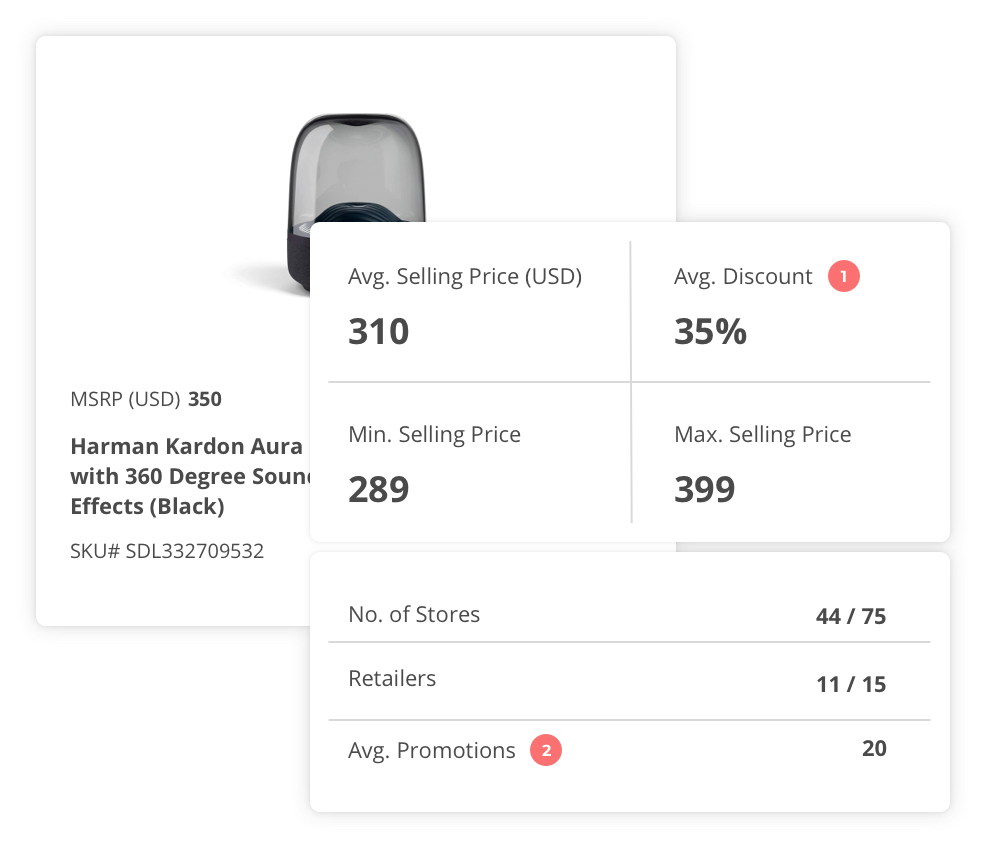Click the Avg. Discount label

[743, 276]
